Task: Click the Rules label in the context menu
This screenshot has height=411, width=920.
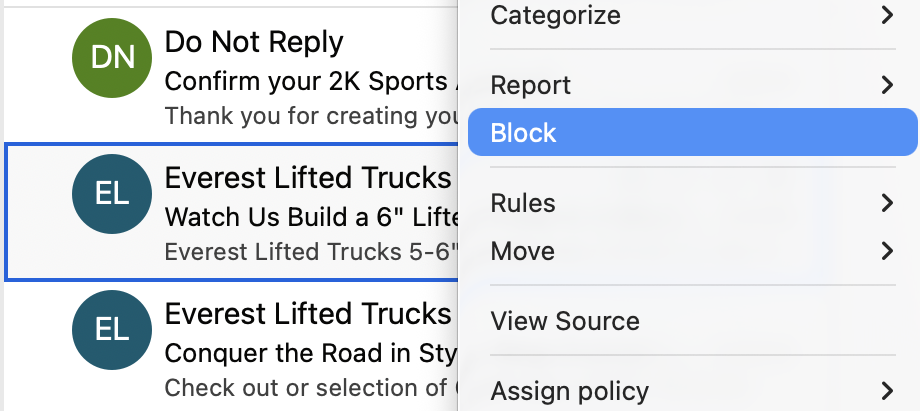Action: click(523, 203)
